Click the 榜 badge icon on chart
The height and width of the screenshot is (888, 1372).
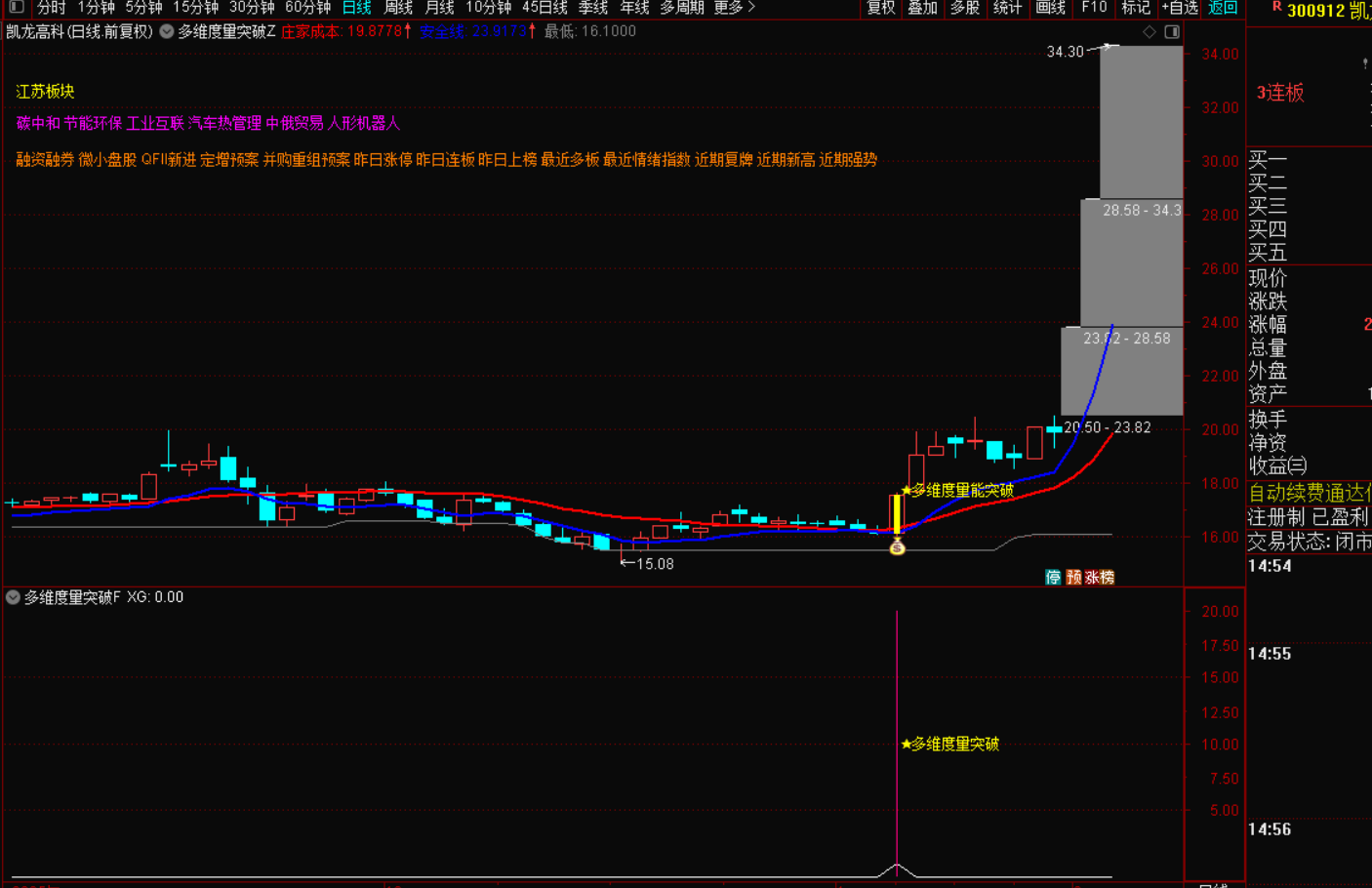tap(1106, 577)
